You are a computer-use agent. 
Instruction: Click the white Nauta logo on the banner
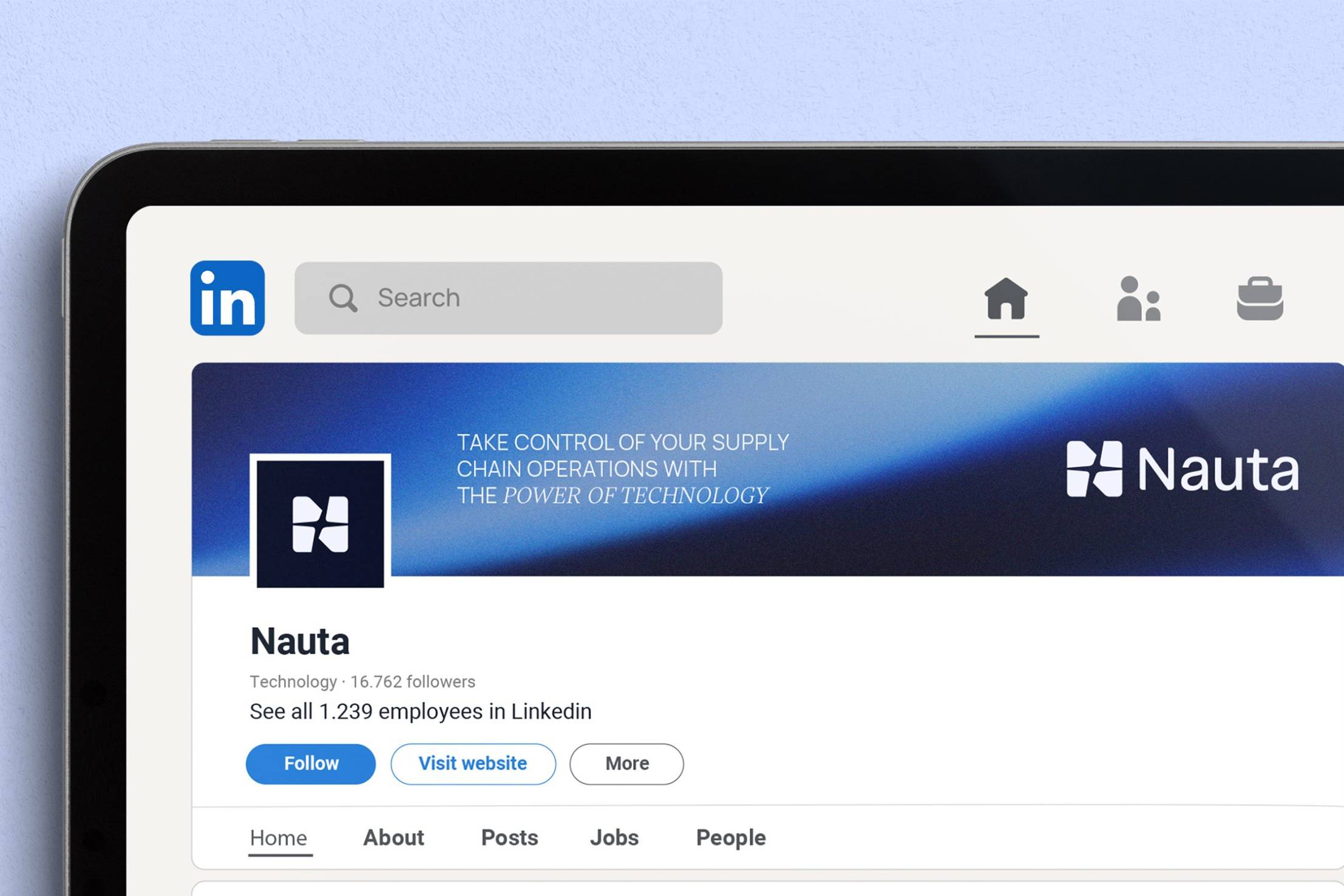1183,469
